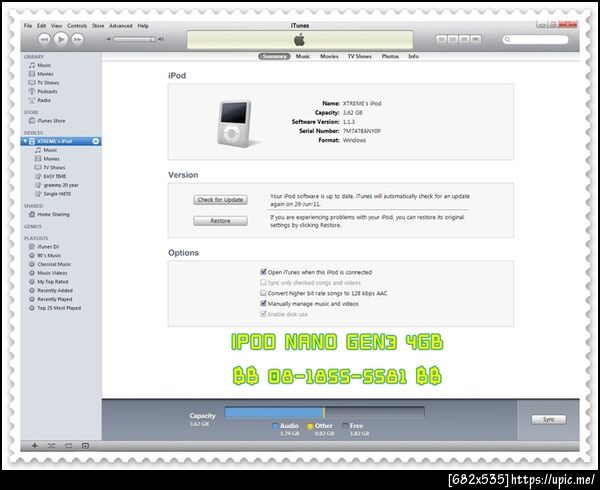
Task: Click the add playlist plus icon
Action: [x=34, y=446]
